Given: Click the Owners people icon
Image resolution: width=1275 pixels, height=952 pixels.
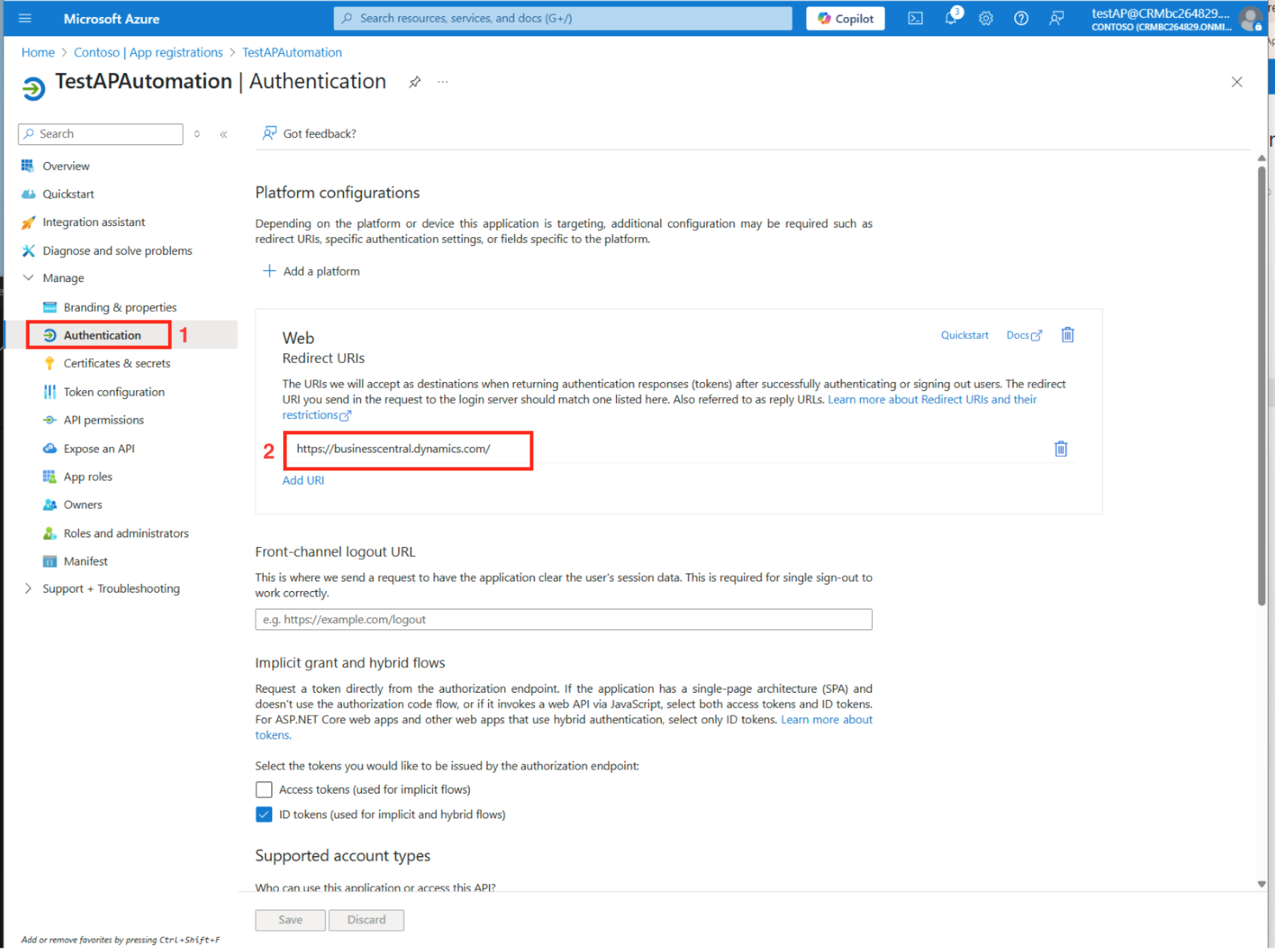Looking at the screenshot, I should tap(50, 505).
